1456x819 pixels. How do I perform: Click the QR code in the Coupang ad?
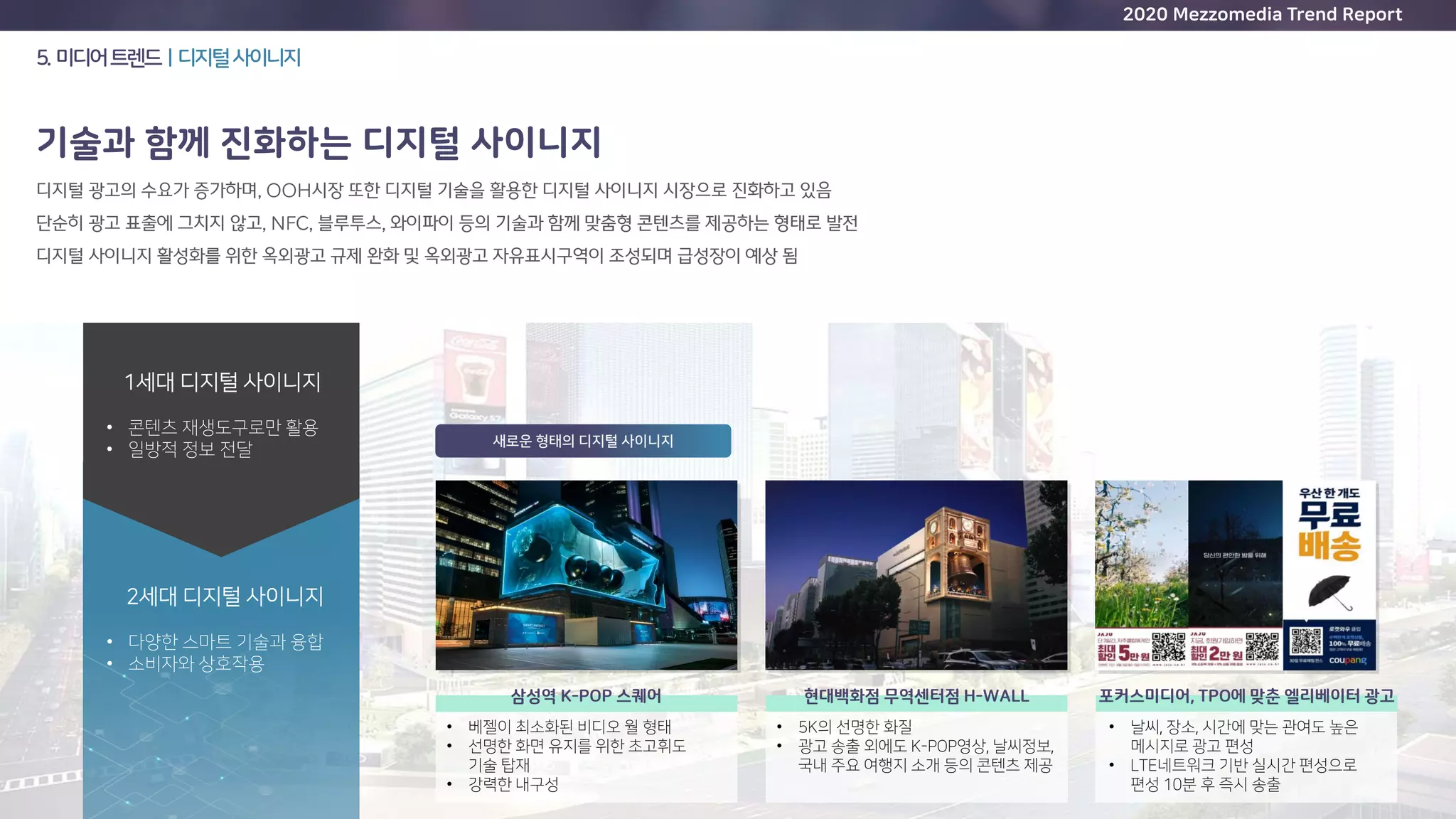1306,641
